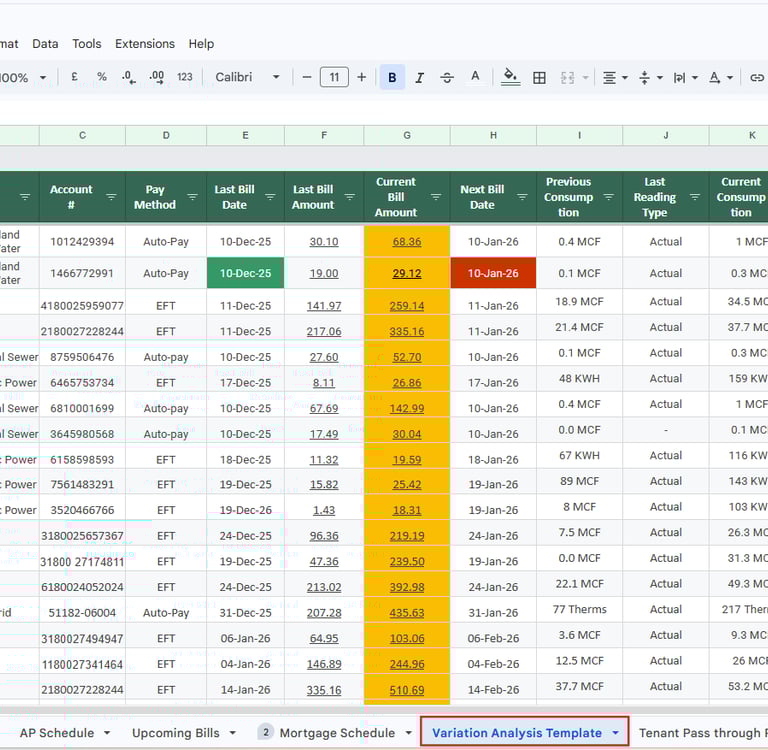Click the increase decimal places icon
This screenshot has height=750, width=768.
(x=156, y=77)
